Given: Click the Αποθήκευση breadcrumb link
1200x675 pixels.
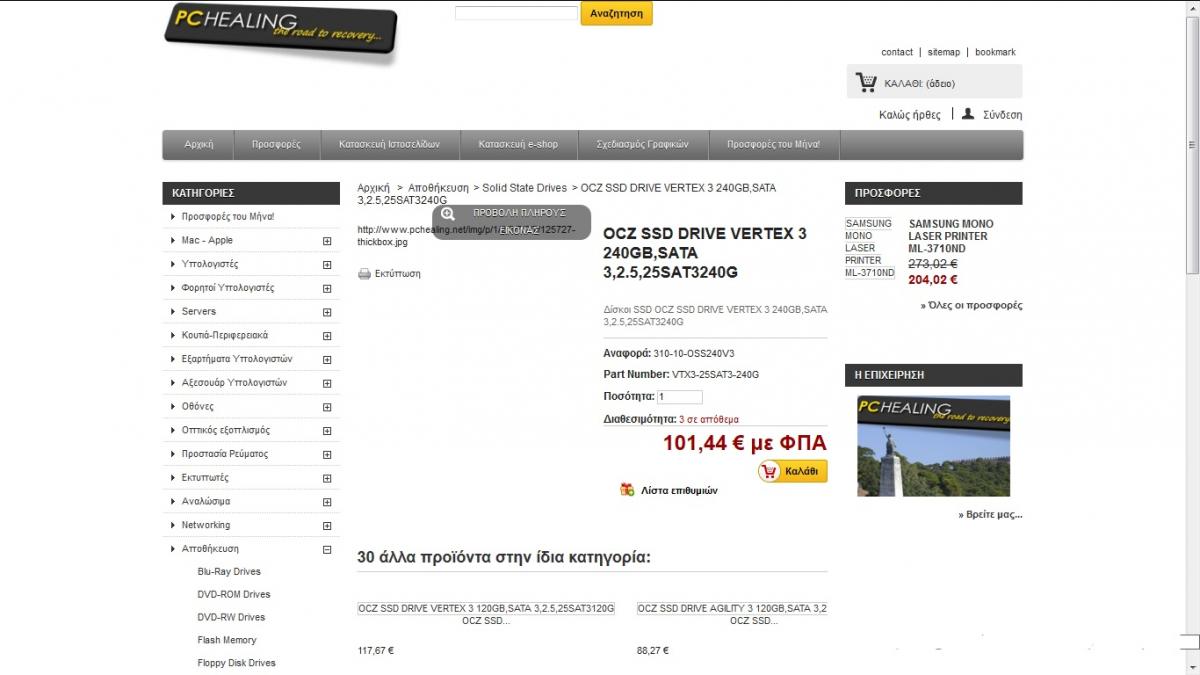Looking at the screenshot, I should pyautogui.click(x=438, y=188).
